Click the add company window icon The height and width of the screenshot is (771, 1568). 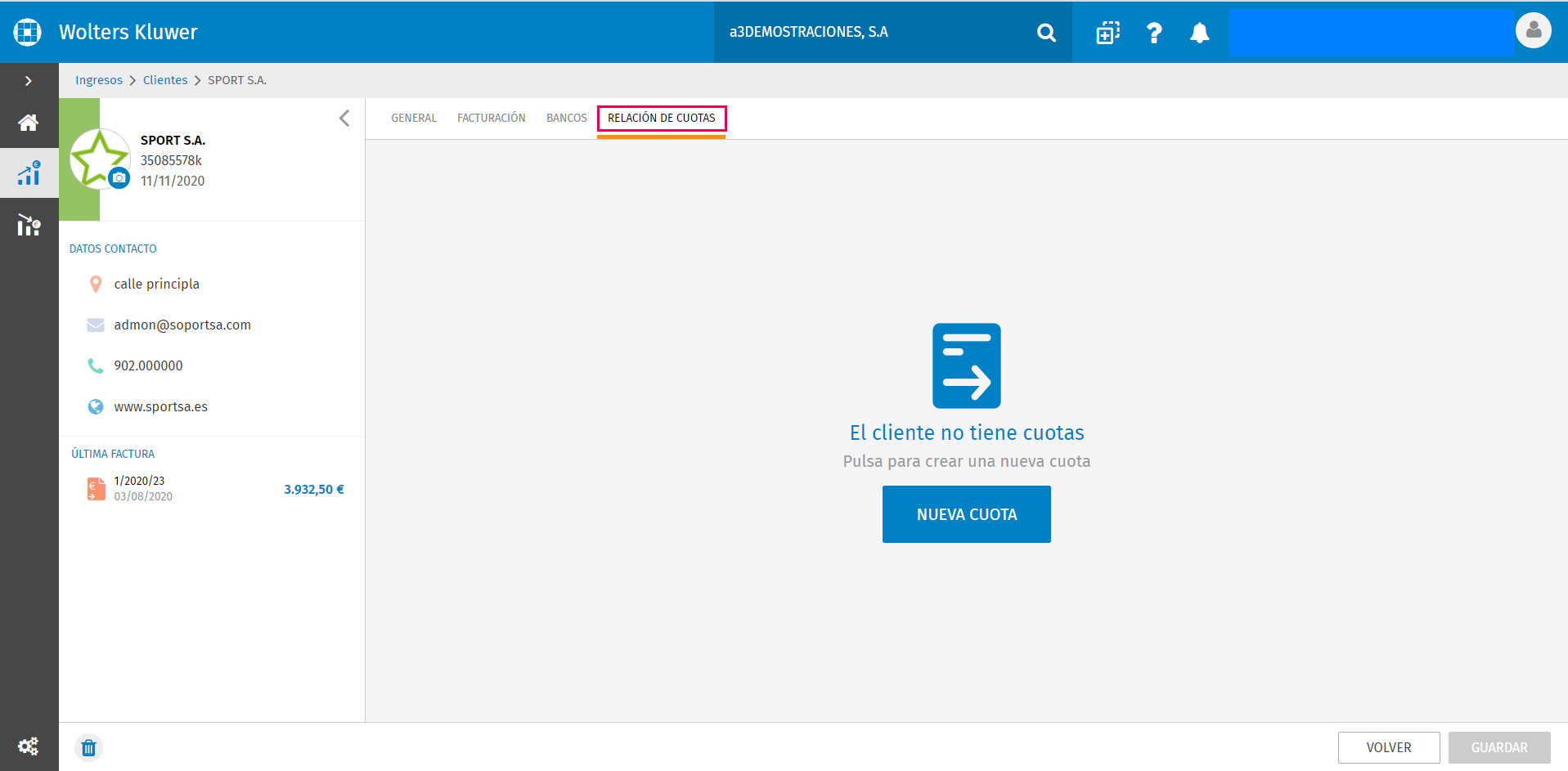point(1107,33)
